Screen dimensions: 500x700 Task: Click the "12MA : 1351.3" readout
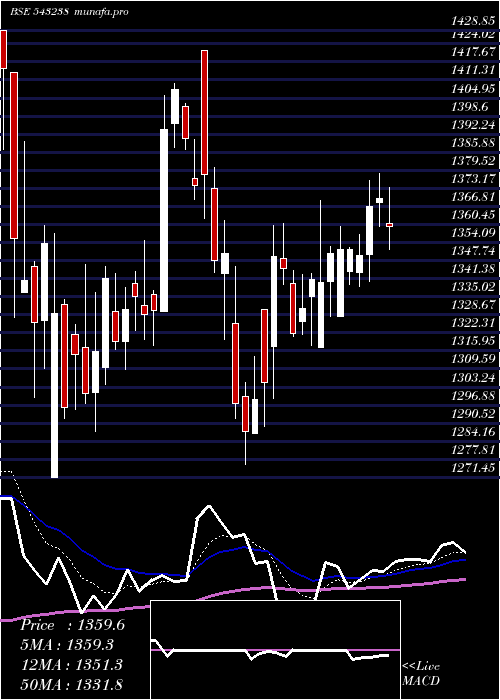click(x=72, y=665)
